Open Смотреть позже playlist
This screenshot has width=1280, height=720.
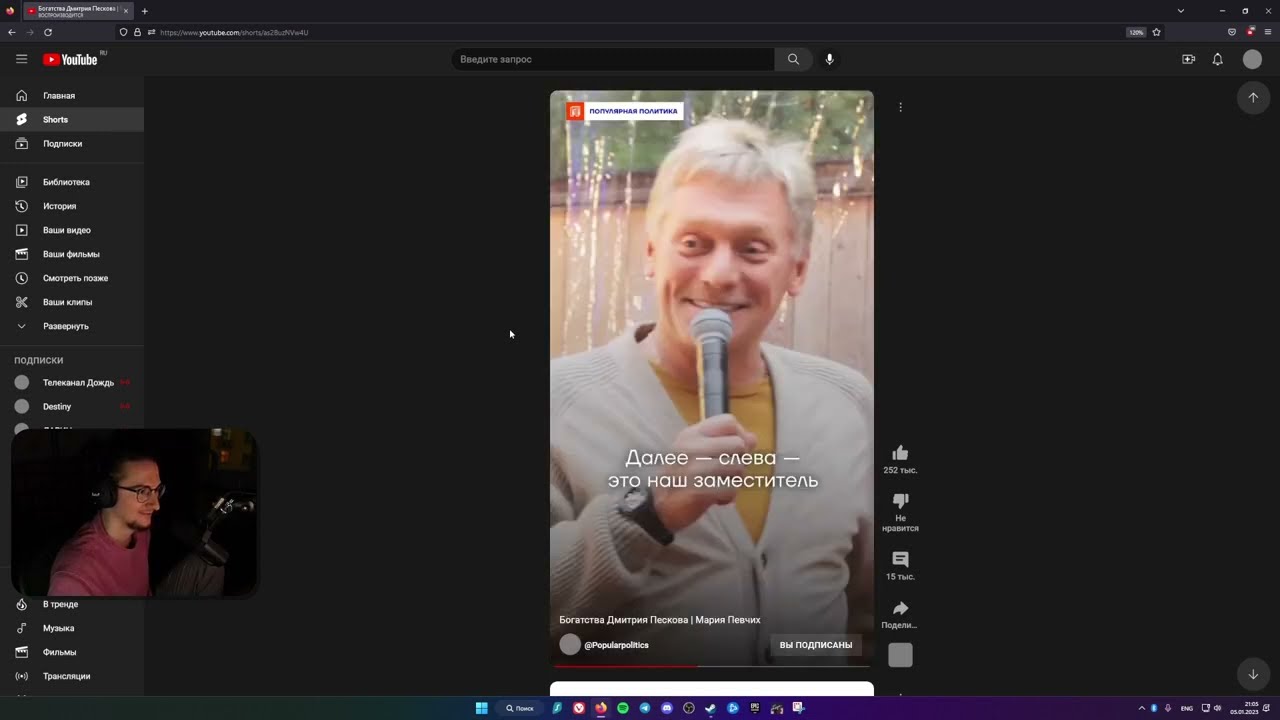(x=72, y=278)
